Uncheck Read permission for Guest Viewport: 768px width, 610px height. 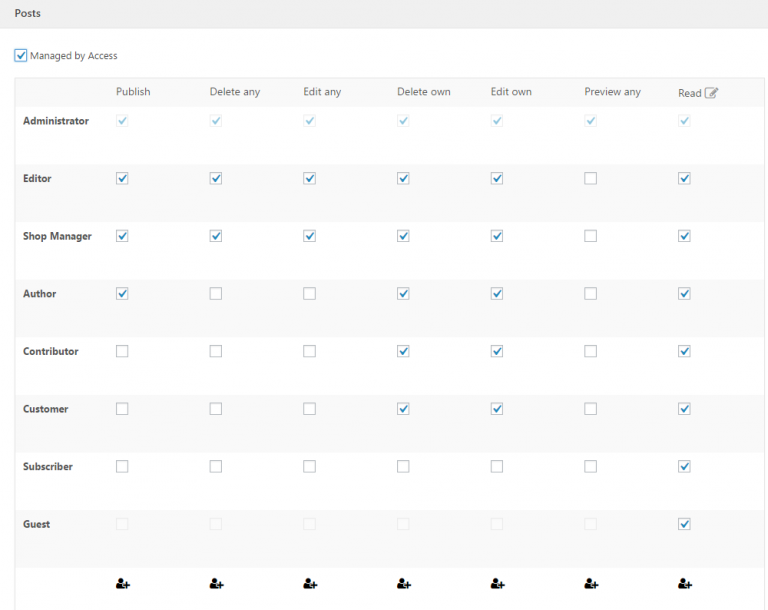[684, 524]
